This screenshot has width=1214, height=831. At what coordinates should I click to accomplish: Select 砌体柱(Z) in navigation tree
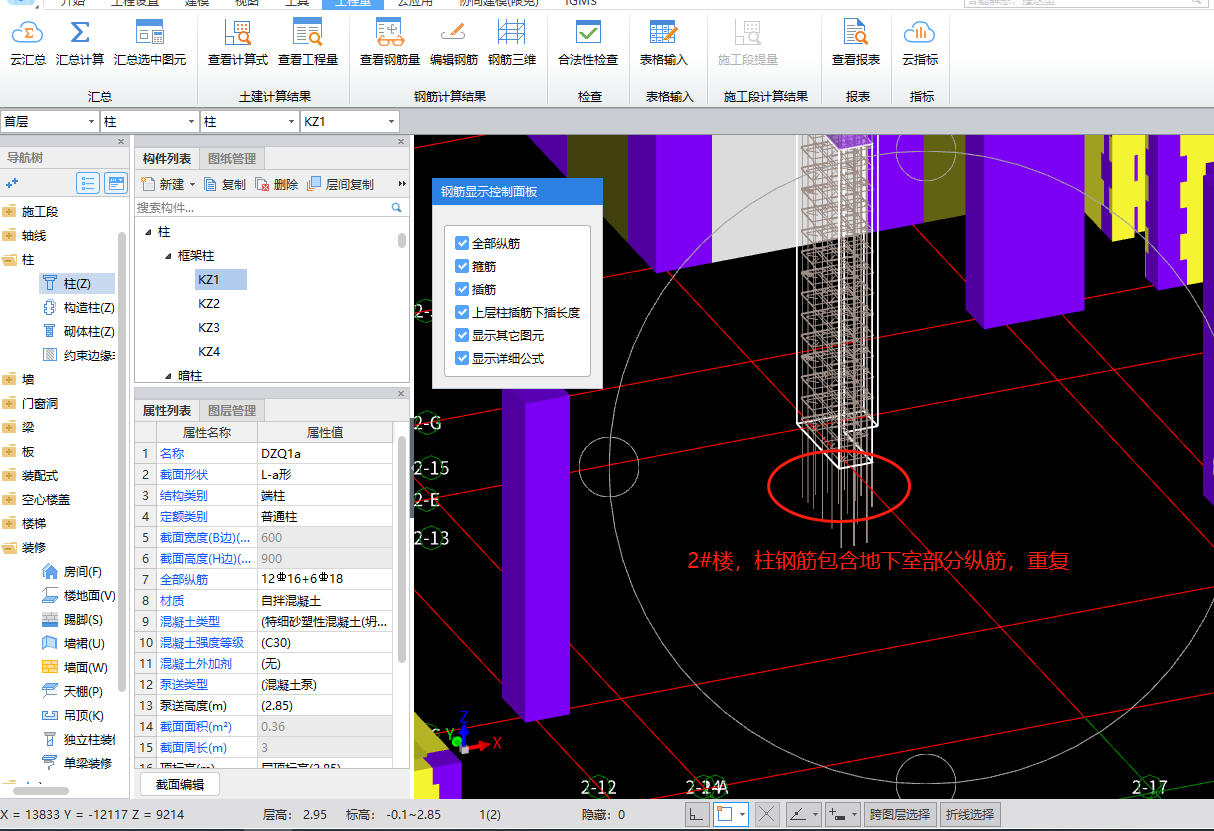[78, 332]
